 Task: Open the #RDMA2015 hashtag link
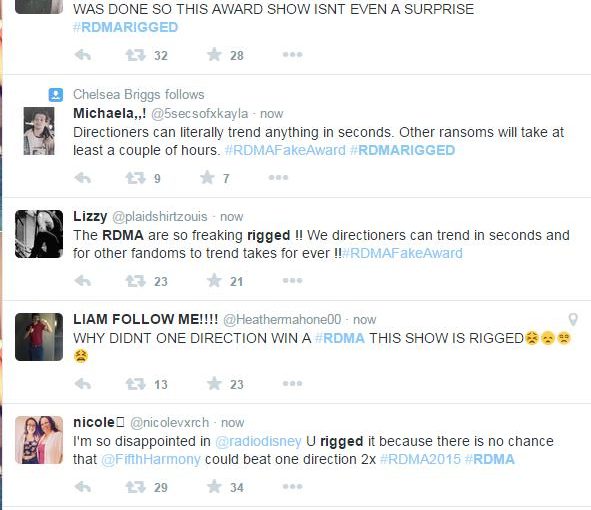[420, 459]
